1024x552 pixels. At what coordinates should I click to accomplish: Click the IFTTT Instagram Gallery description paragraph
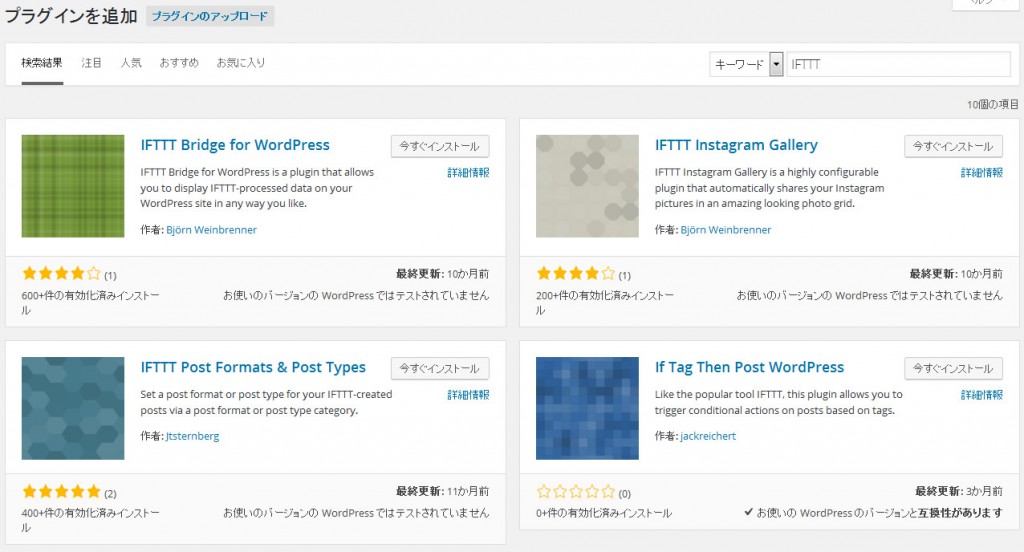(x=769, y=188)
